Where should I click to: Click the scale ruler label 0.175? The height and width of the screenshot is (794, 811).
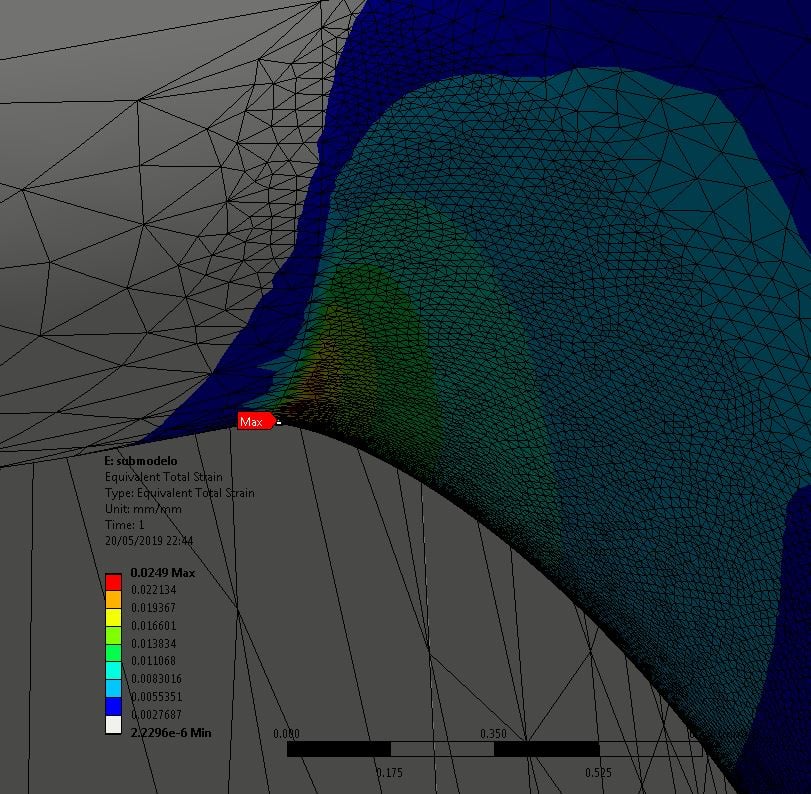click(389, 773)
